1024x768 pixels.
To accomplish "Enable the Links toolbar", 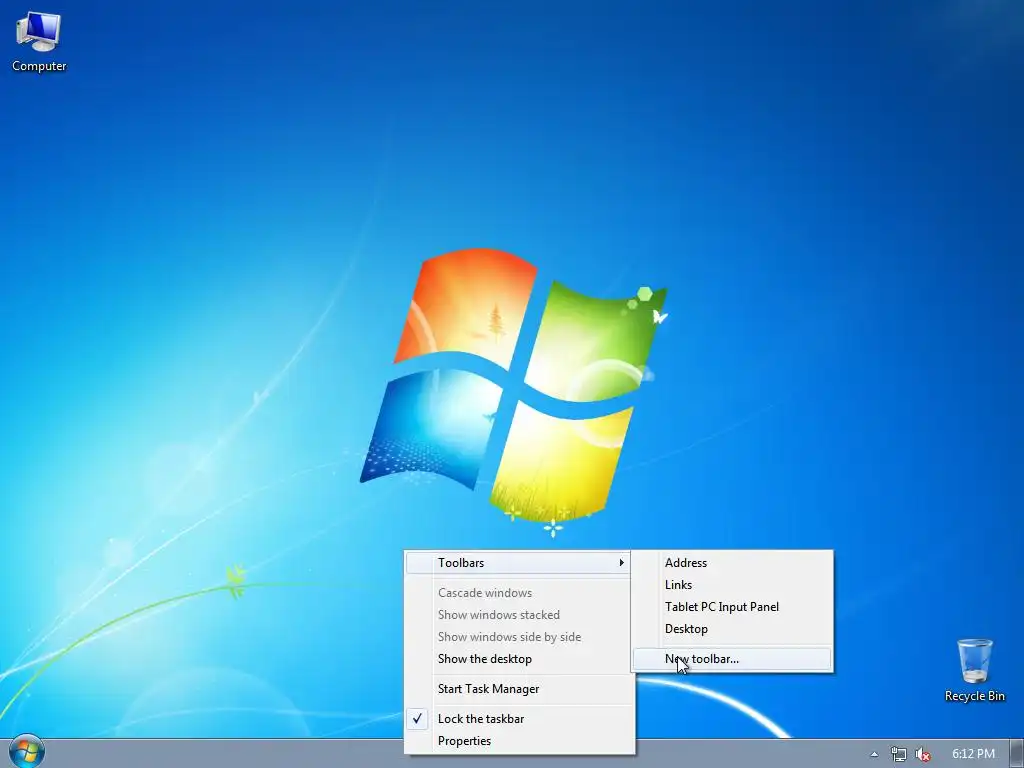I will (732, 584).
